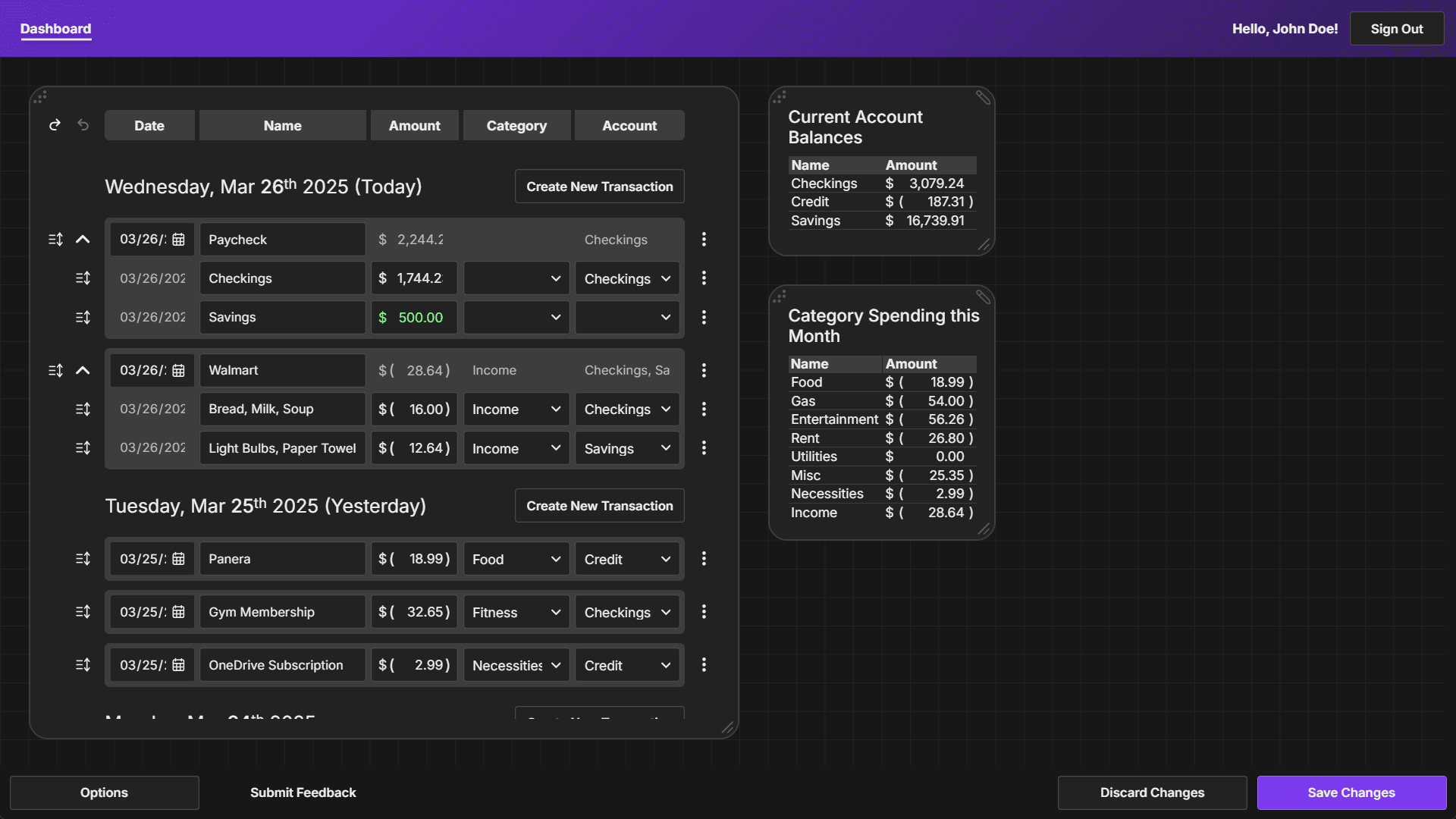
Task: Open calendar picker on OneDrive Subscription date
Action: point(178,665)
